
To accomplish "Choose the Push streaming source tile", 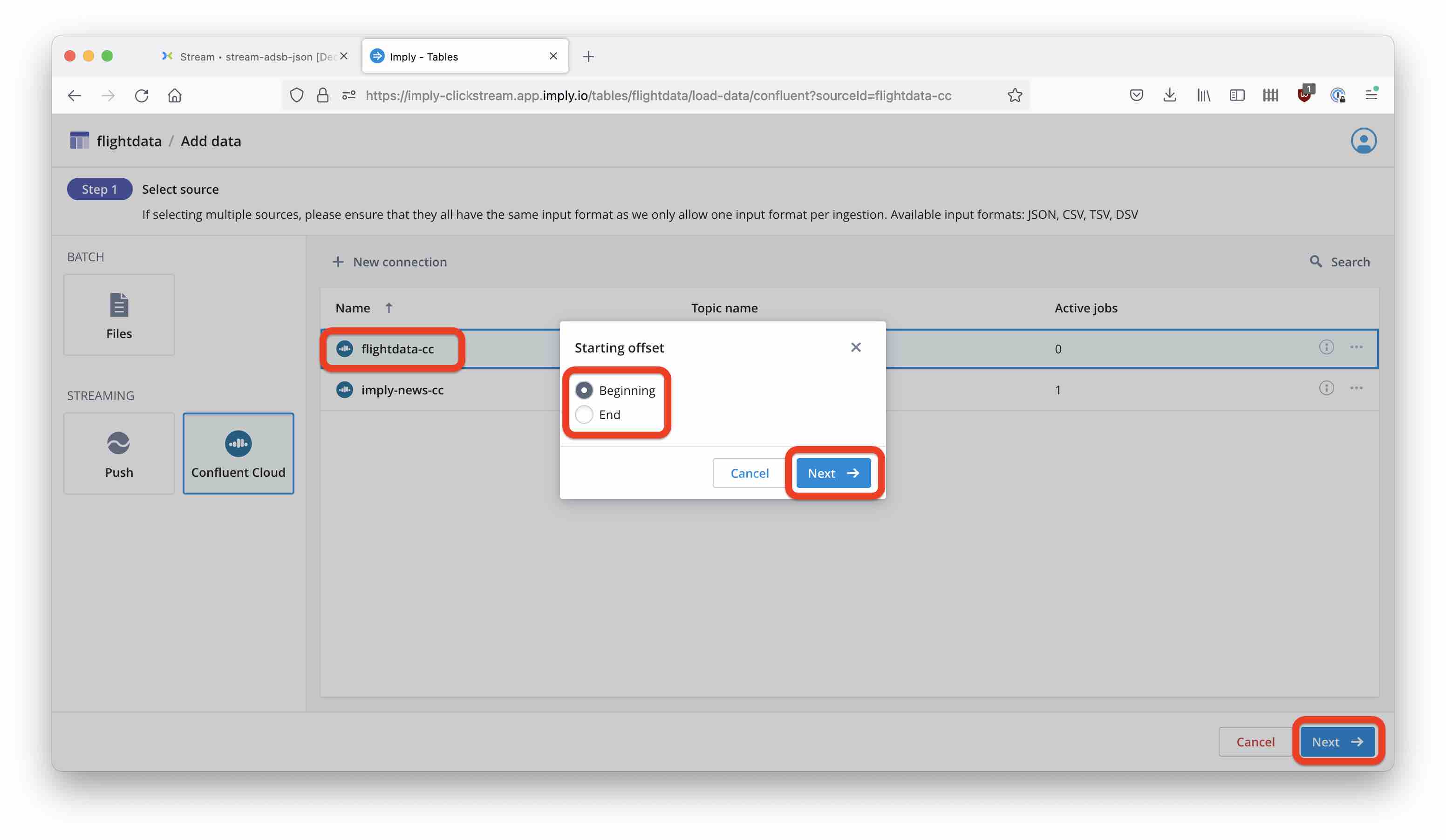I will pyautogui.click(x=119, y=454).
